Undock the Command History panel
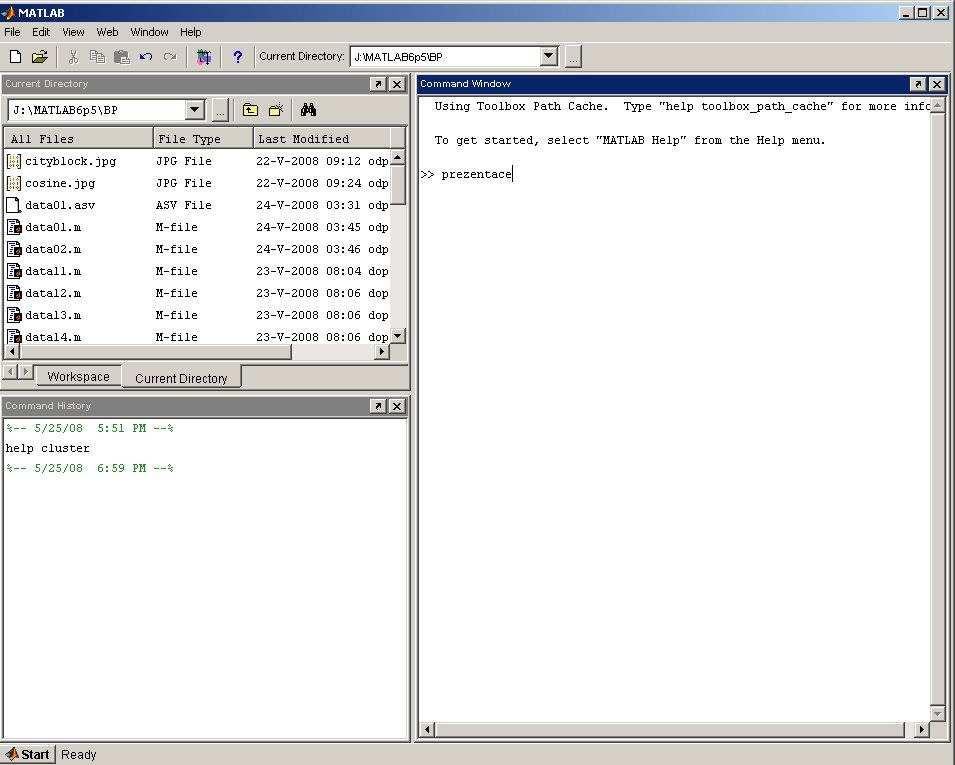This screenshot has height=765, width=955. tap(378, 406)
